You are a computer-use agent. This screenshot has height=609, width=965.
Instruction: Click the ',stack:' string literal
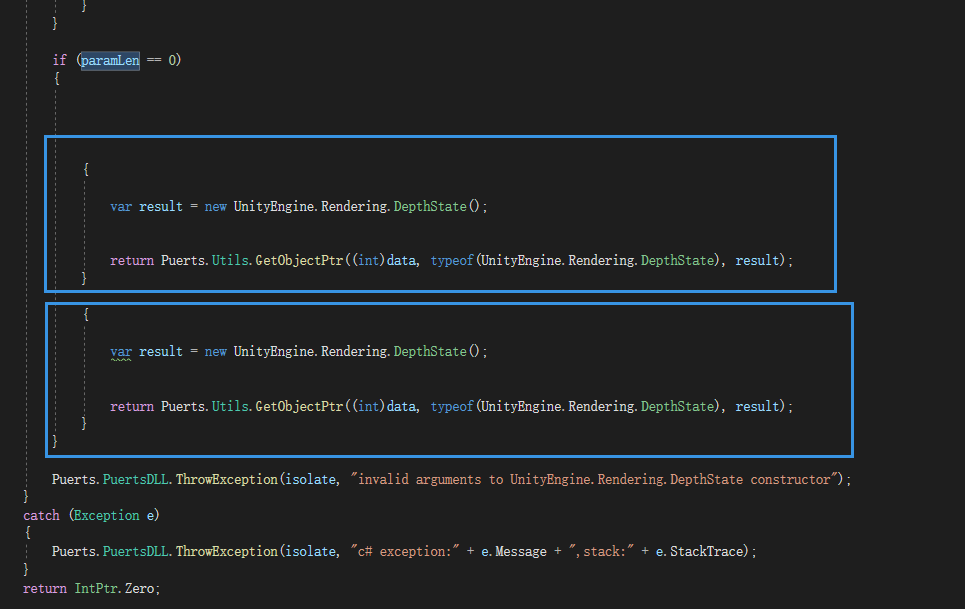point(601,552)
